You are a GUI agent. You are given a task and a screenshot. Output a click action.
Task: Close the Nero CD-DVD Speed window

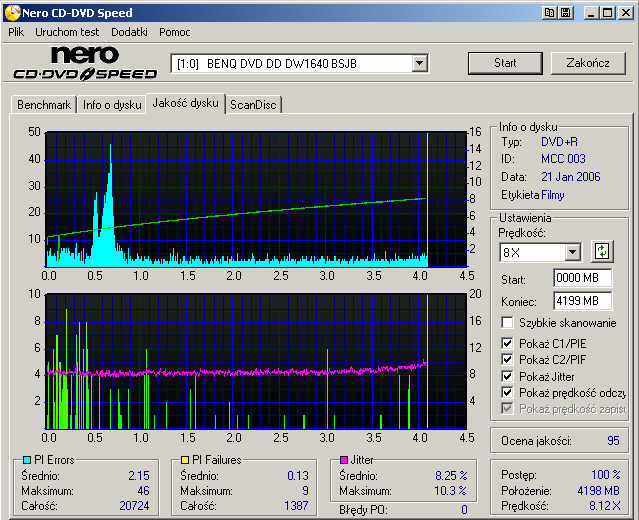tap(626, 13)
